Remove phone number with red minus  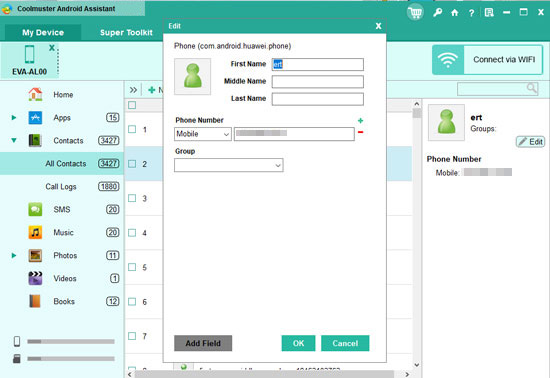pos(360,132)
